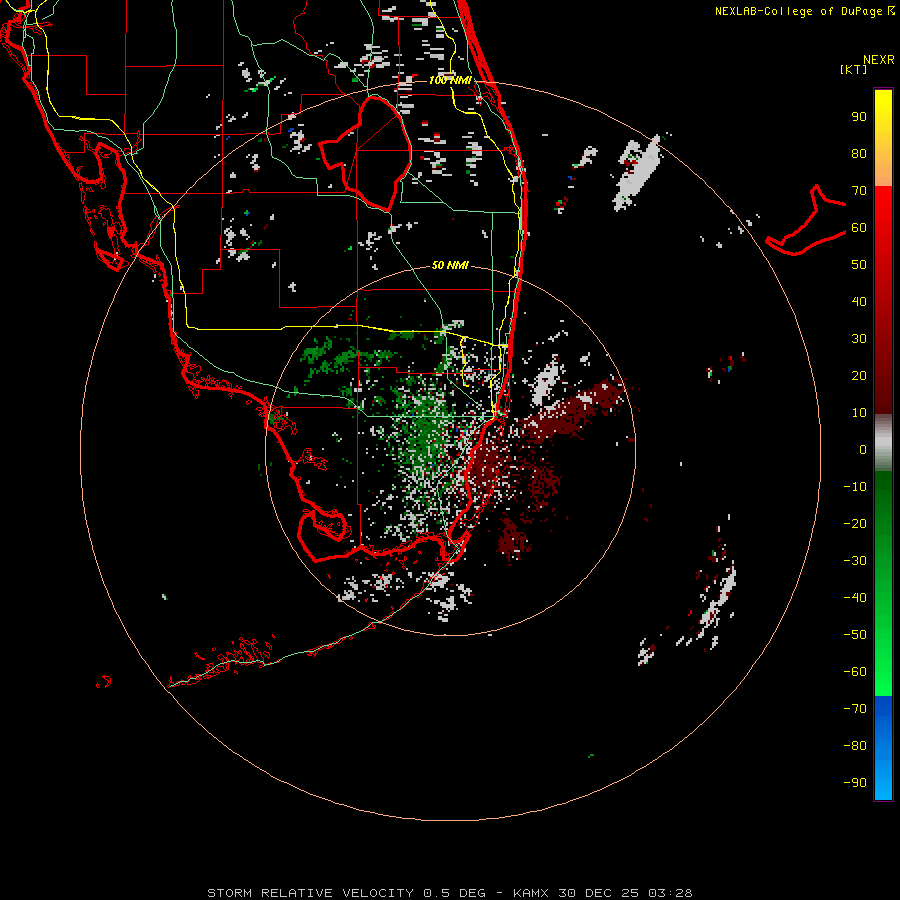Image resolution: width=900 pixels, height=900 pixels.
Task: Click the positive 80 scale value
Action: click(859, 154)
